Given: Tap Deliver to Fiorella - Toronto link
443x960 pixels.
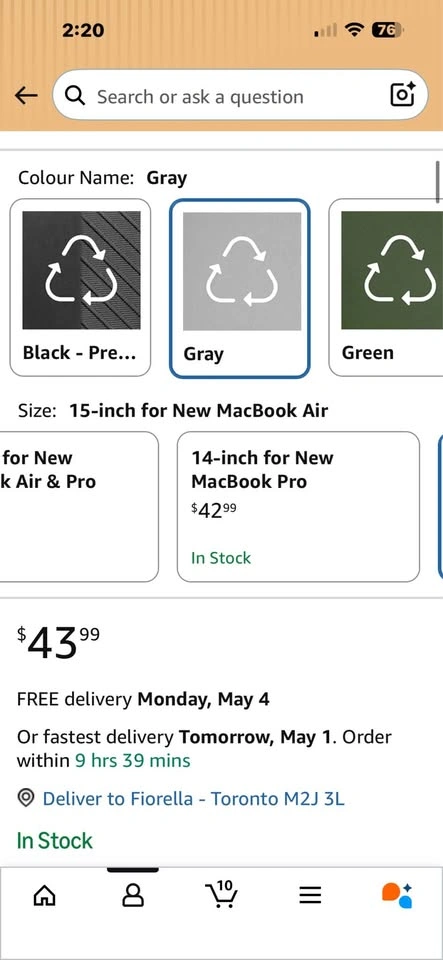Looking at the screenshot, I should pyautogui.click(x=193, y=798).
